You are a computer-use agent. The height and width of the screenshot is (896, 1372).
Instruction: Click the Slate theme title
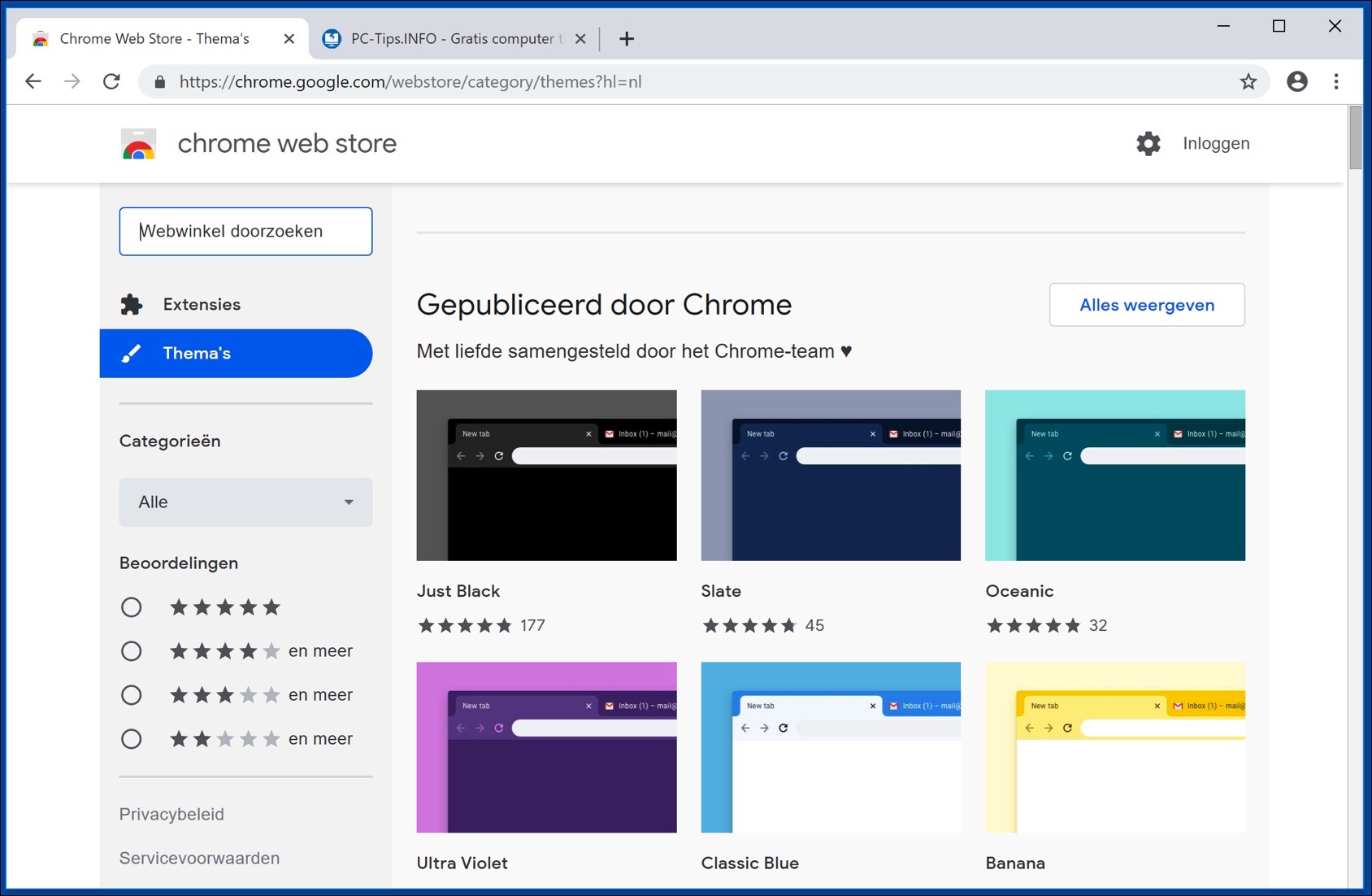[x=721, y=591]
